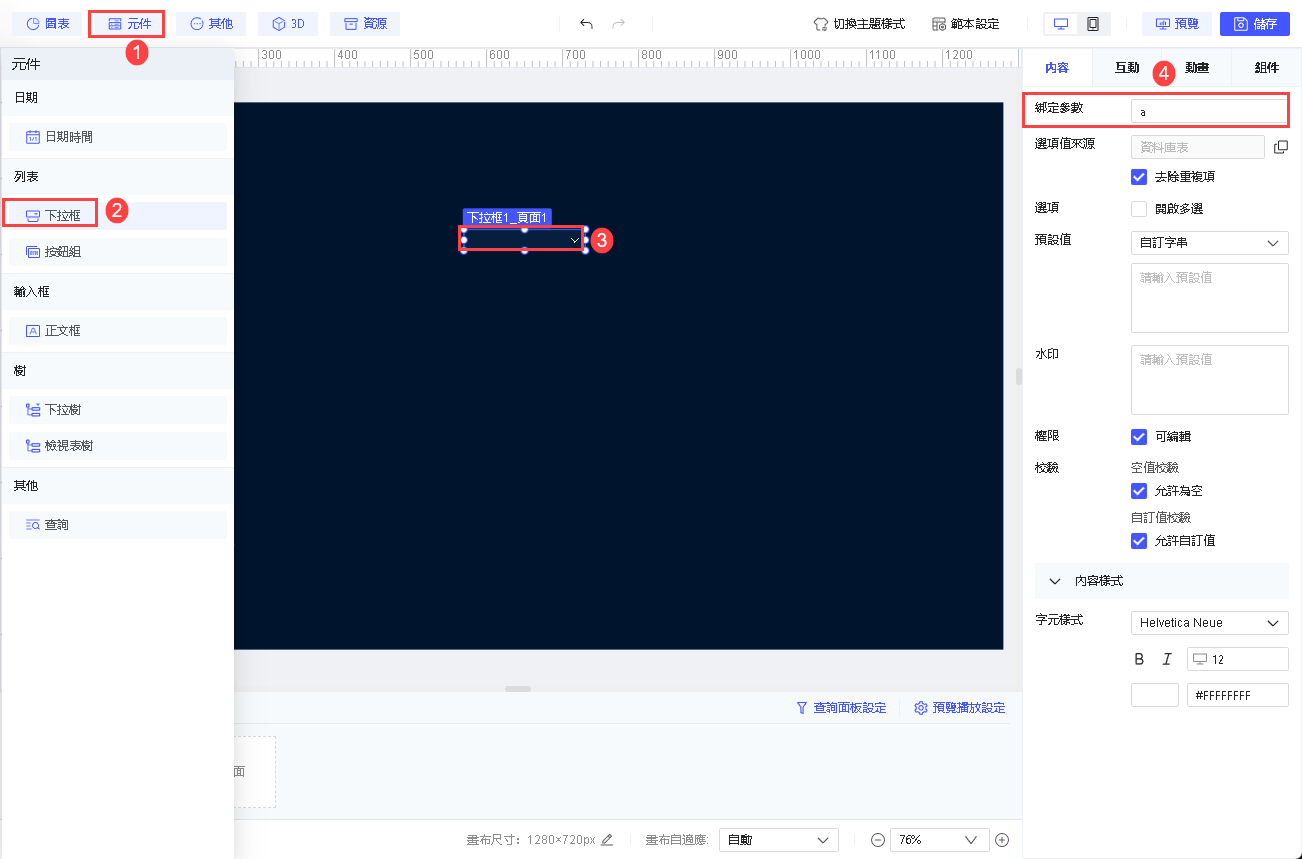
Task: Toggle 可編輯 checkbox
Action: (x=1138, y=437)
